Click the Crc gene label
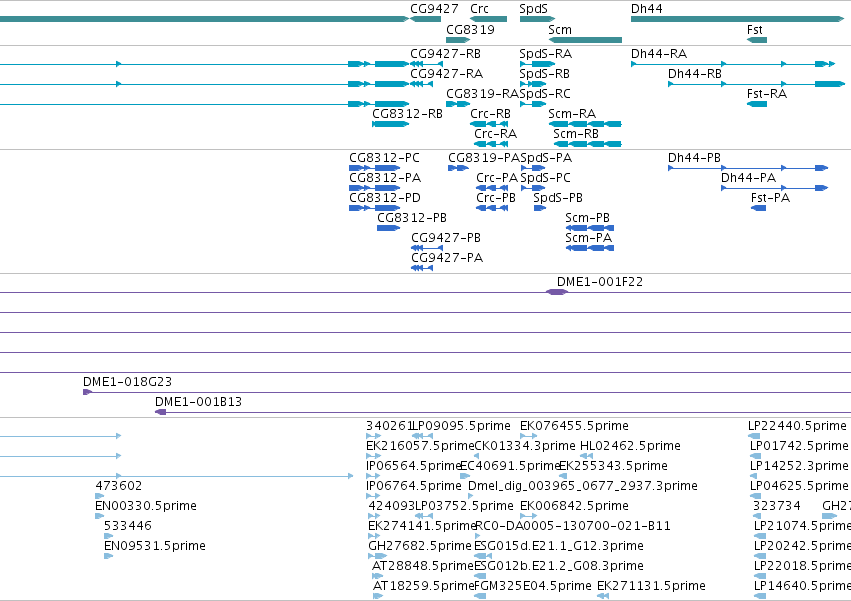Viewport: 851px width, 601px height. [479, 9]
